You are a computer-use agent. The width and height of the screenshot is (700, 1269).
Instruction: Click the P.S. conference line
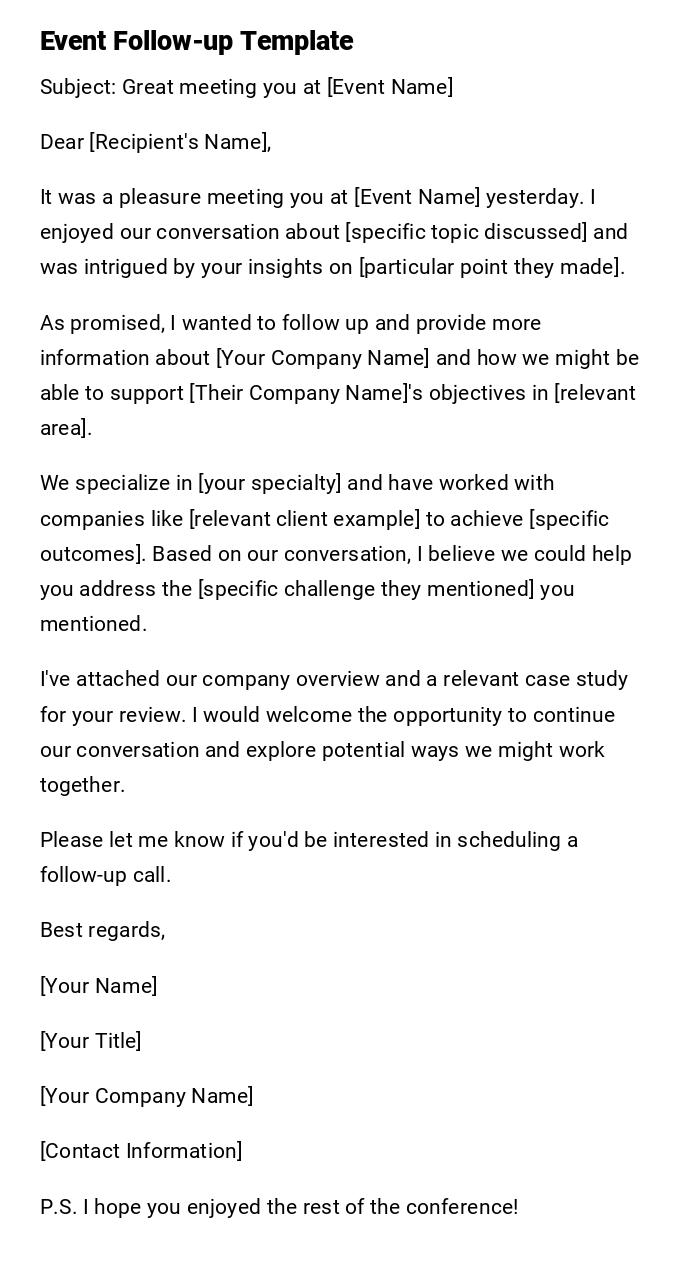click(279, 1207)
